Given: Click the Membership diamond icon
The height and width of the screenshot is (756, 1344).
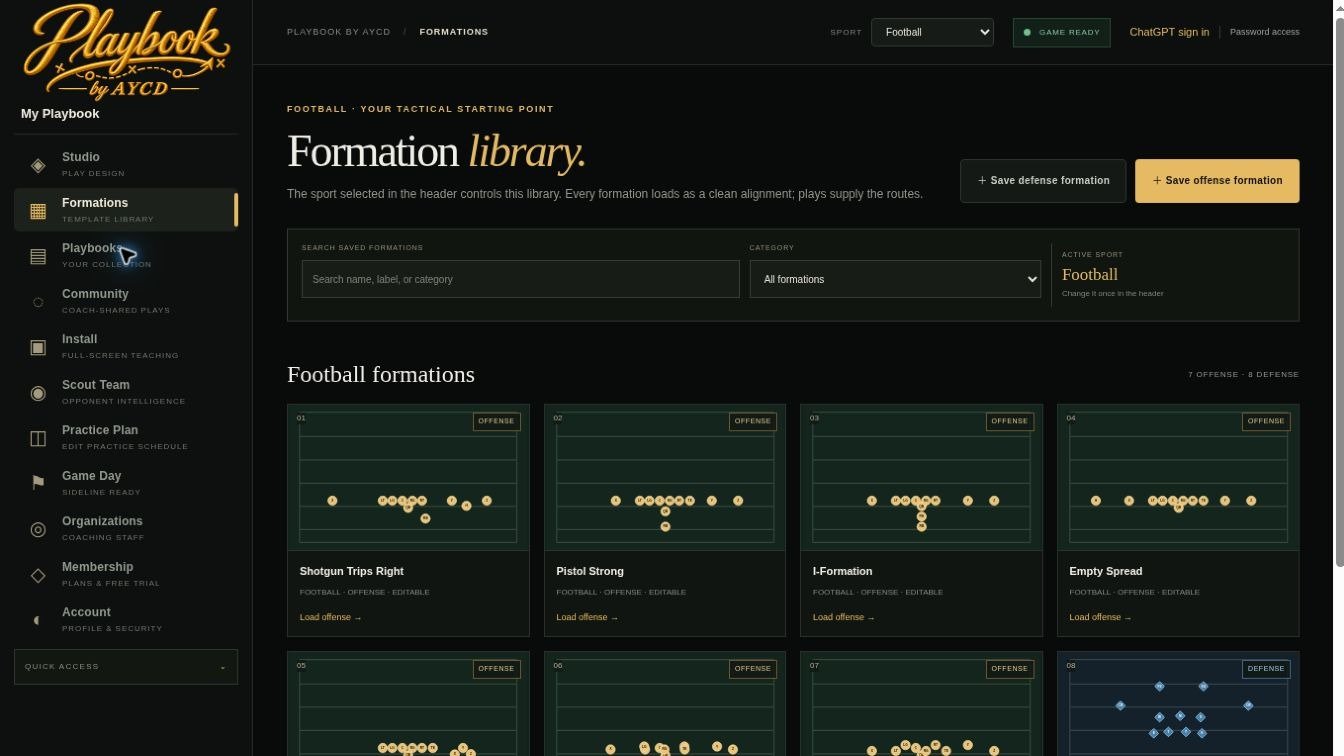Looking at the screenshot, I should tap(38, 575).
